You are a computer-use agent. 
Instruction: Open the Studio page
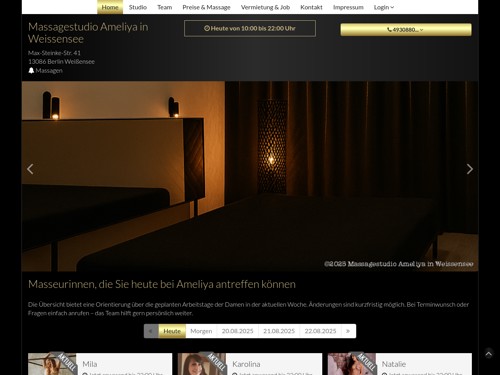(x=138, y=7)
